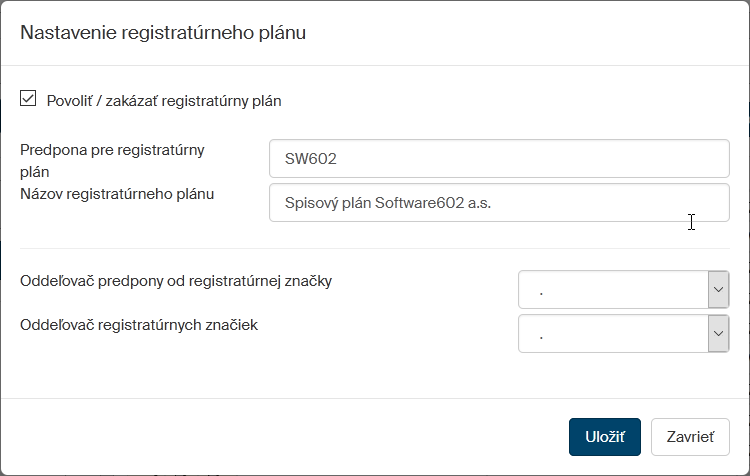Click the arrow of the Oddeľovač predpony dropdown

718,290
